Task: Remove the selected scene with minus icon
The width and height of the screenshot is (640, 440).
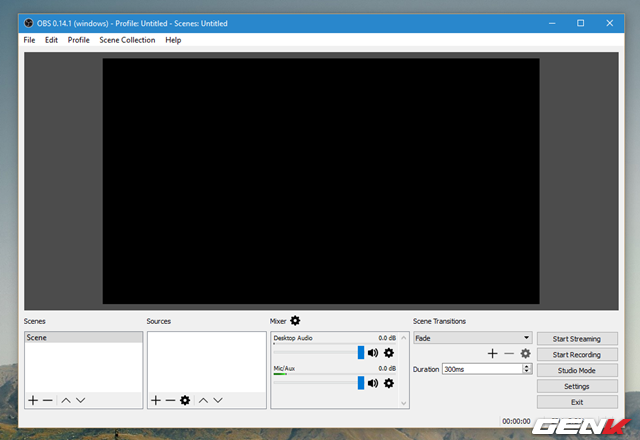Action: coord(47,400)
